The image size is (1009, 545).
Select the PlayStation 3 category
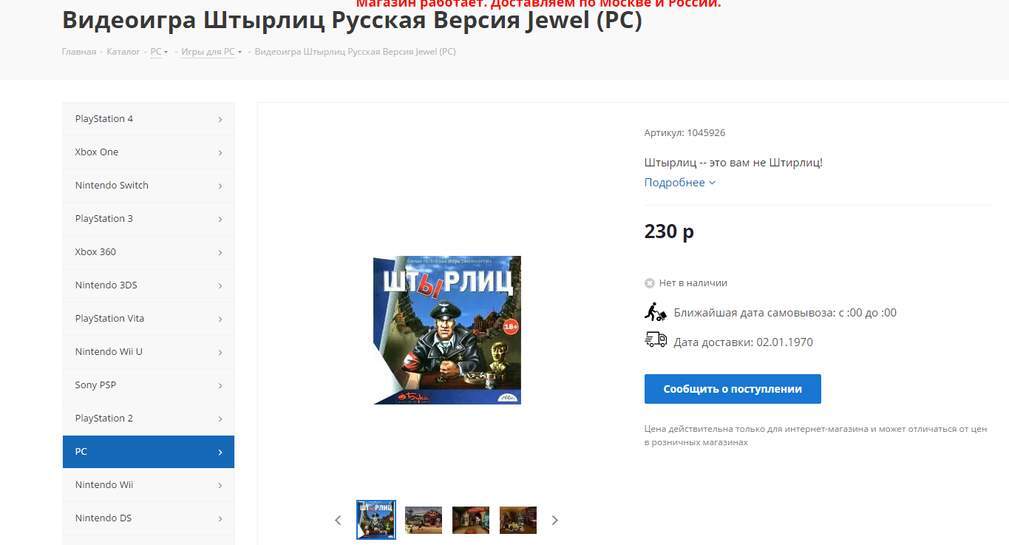[x=149, y=219]
